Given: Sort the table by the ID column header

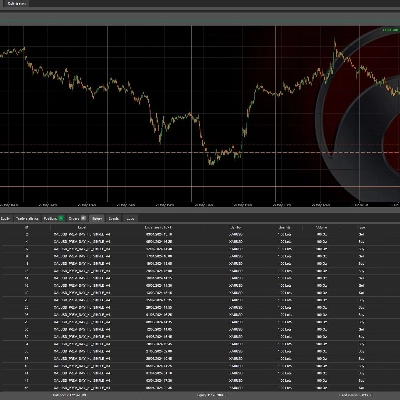Looking at the screenshot, I should coord(27,227).
